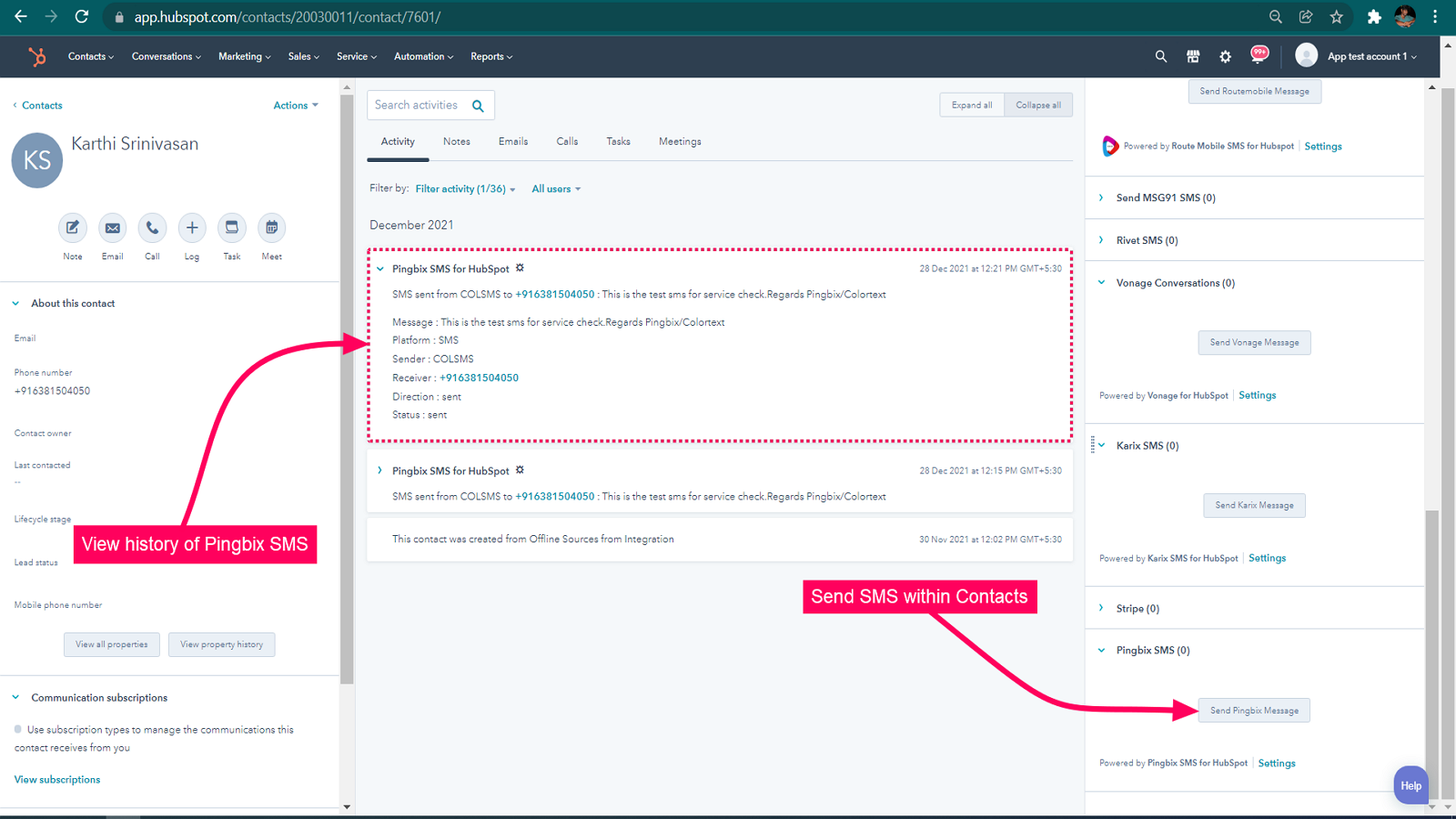Screen dimensions: 1456x819
Task: Collapse the first Pingbix SMS activity entry
Action: pyautogui.click(x=380, y=269)
